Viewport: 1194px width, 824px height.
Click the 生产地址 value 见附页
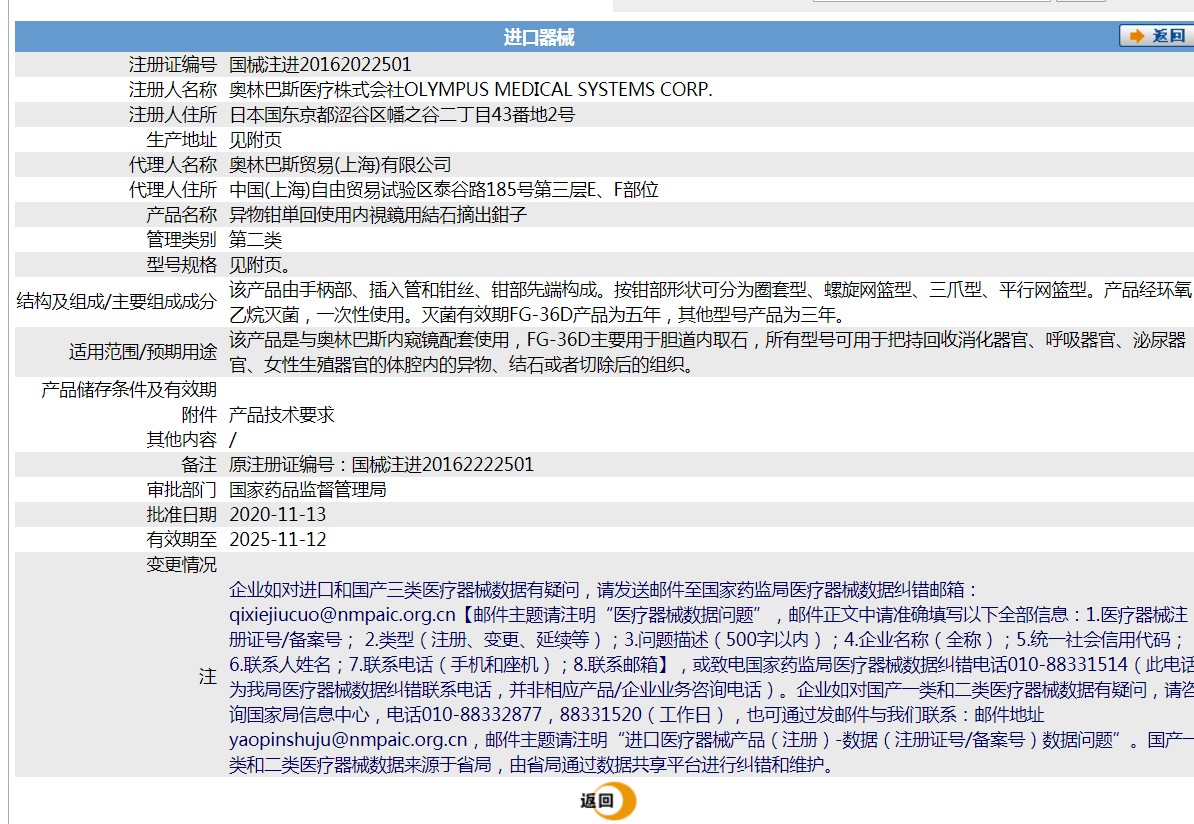[255, 140]
